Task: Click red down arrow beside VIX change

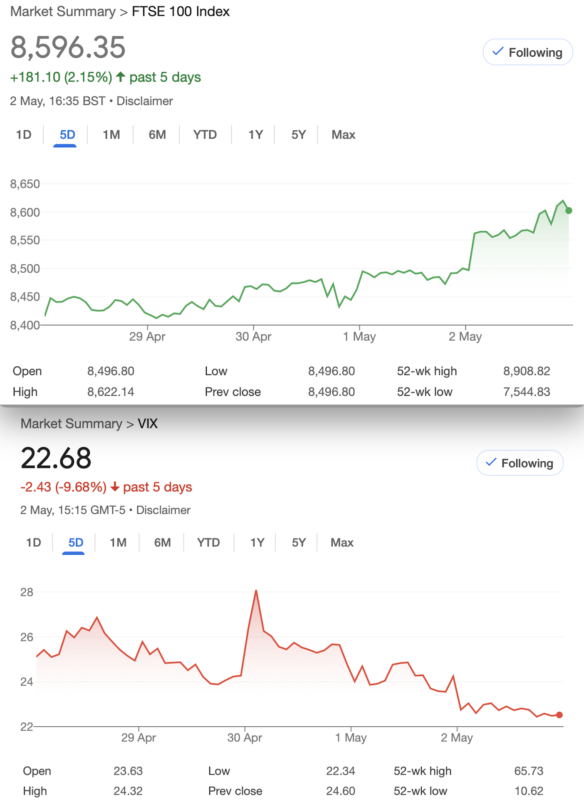Action: (x=115, y=487)
